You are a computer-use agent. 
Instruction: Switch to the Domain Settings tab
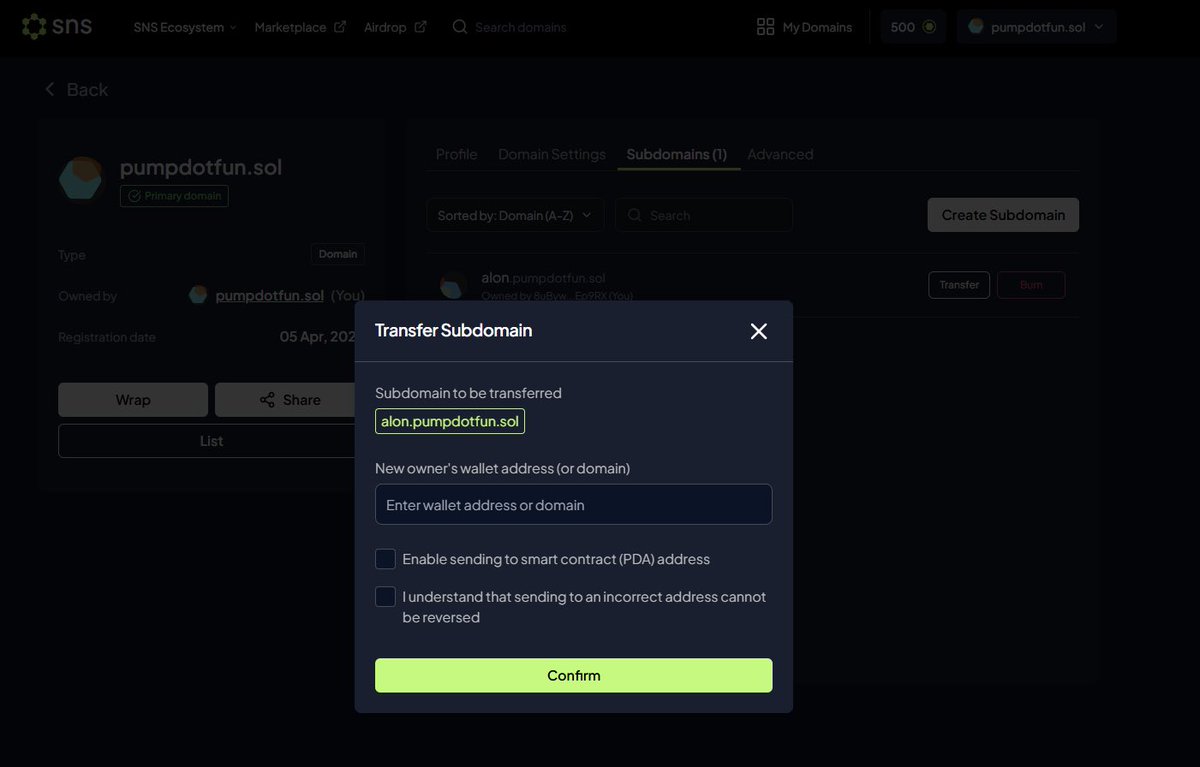tap(552, 154)
